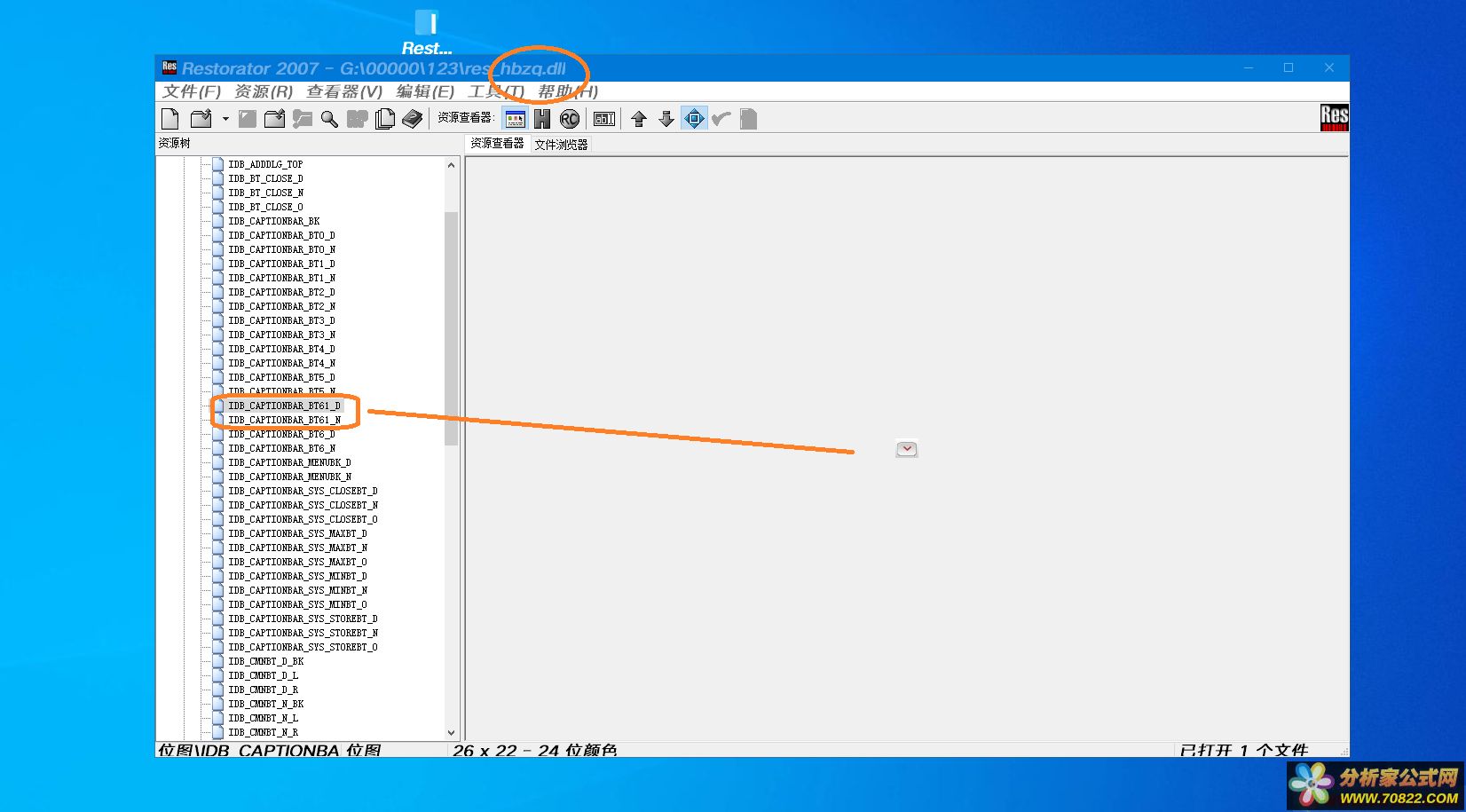Open the 文件(F) menu
Image resolution: width=1466 pixels, height=812 pixels.
coord(192,91)
